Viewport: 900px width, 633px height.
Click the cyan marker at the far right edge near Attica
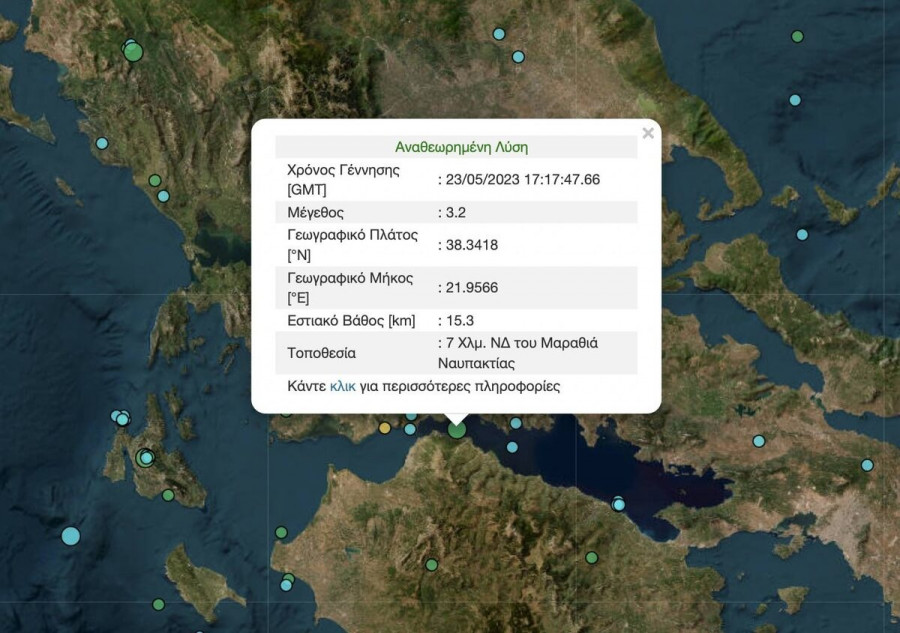click(867, 465)
